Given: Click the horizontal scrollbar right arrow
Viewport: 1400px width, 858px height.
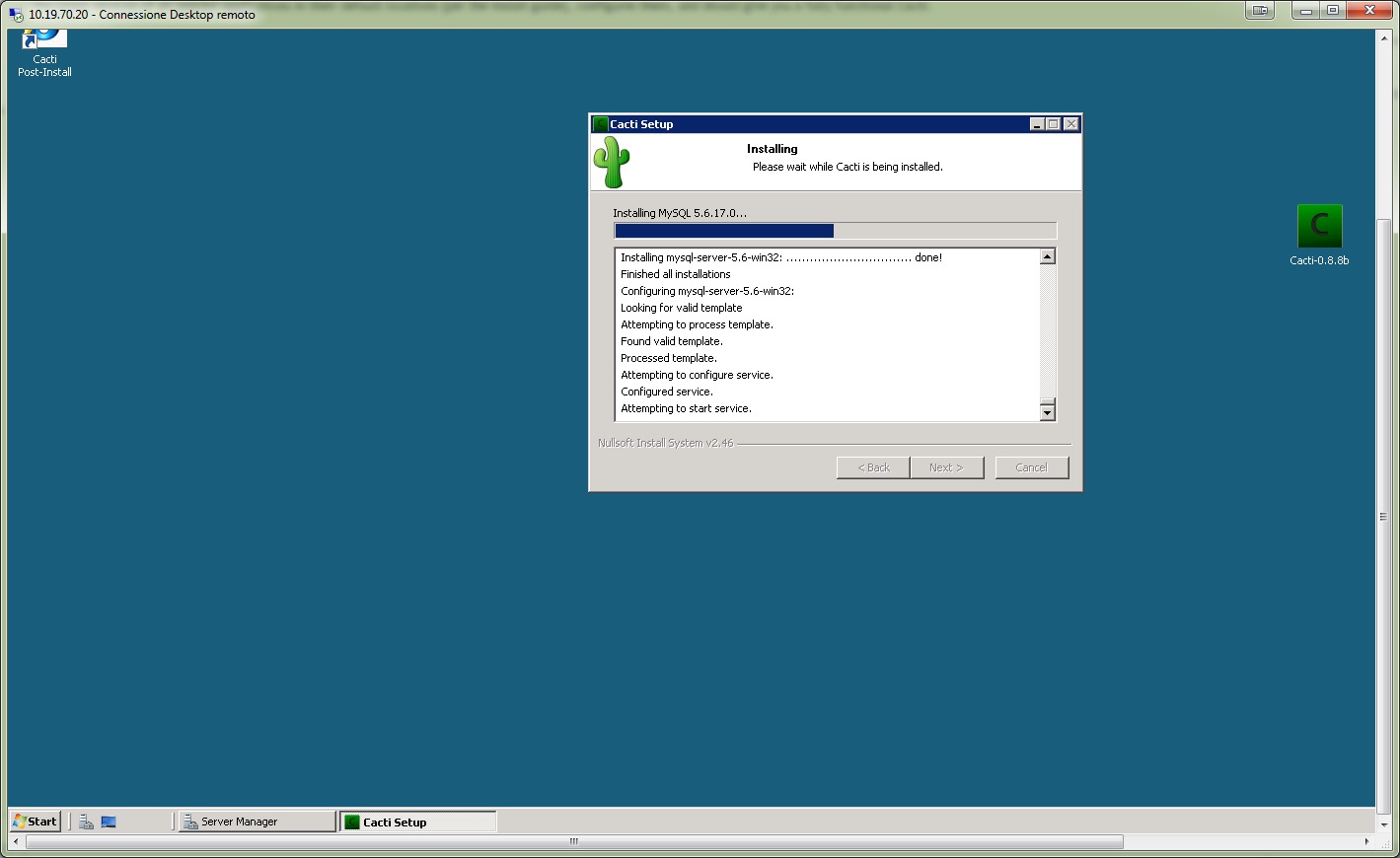Looking at the screenshot, I should tap(1366, 841).
